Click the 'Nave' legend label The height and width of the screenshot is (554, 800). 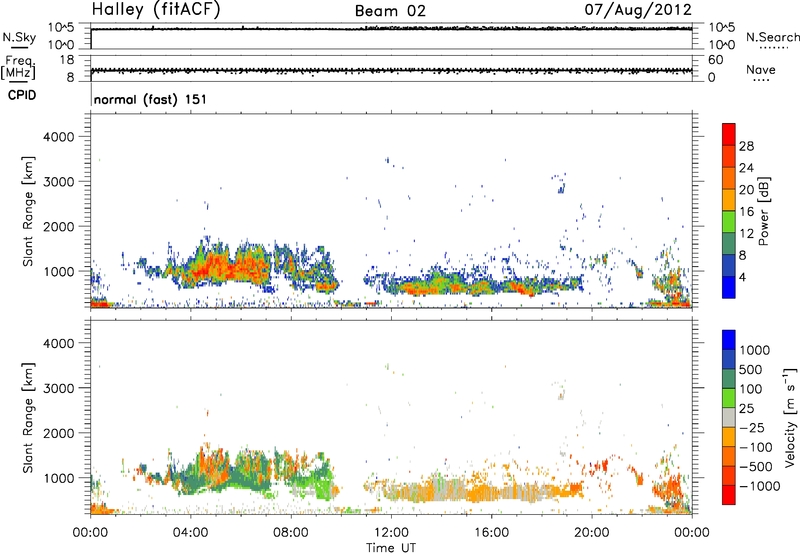point(761,69)
